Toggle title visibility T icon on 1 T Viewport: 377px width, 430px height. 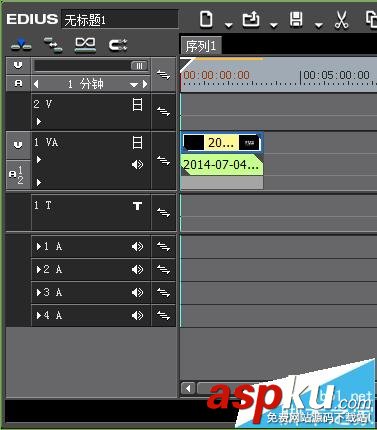click(x=137, y=206)
